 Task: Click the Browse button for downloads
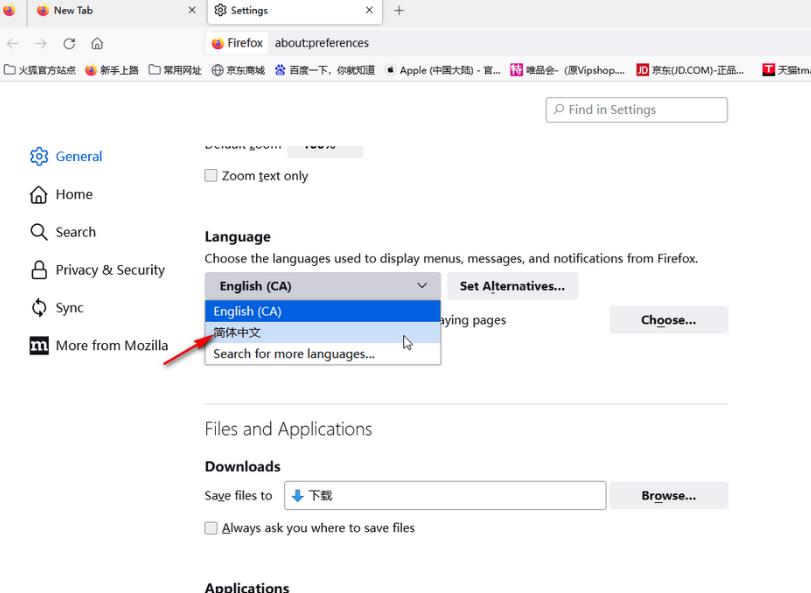(x=668, y=495)
